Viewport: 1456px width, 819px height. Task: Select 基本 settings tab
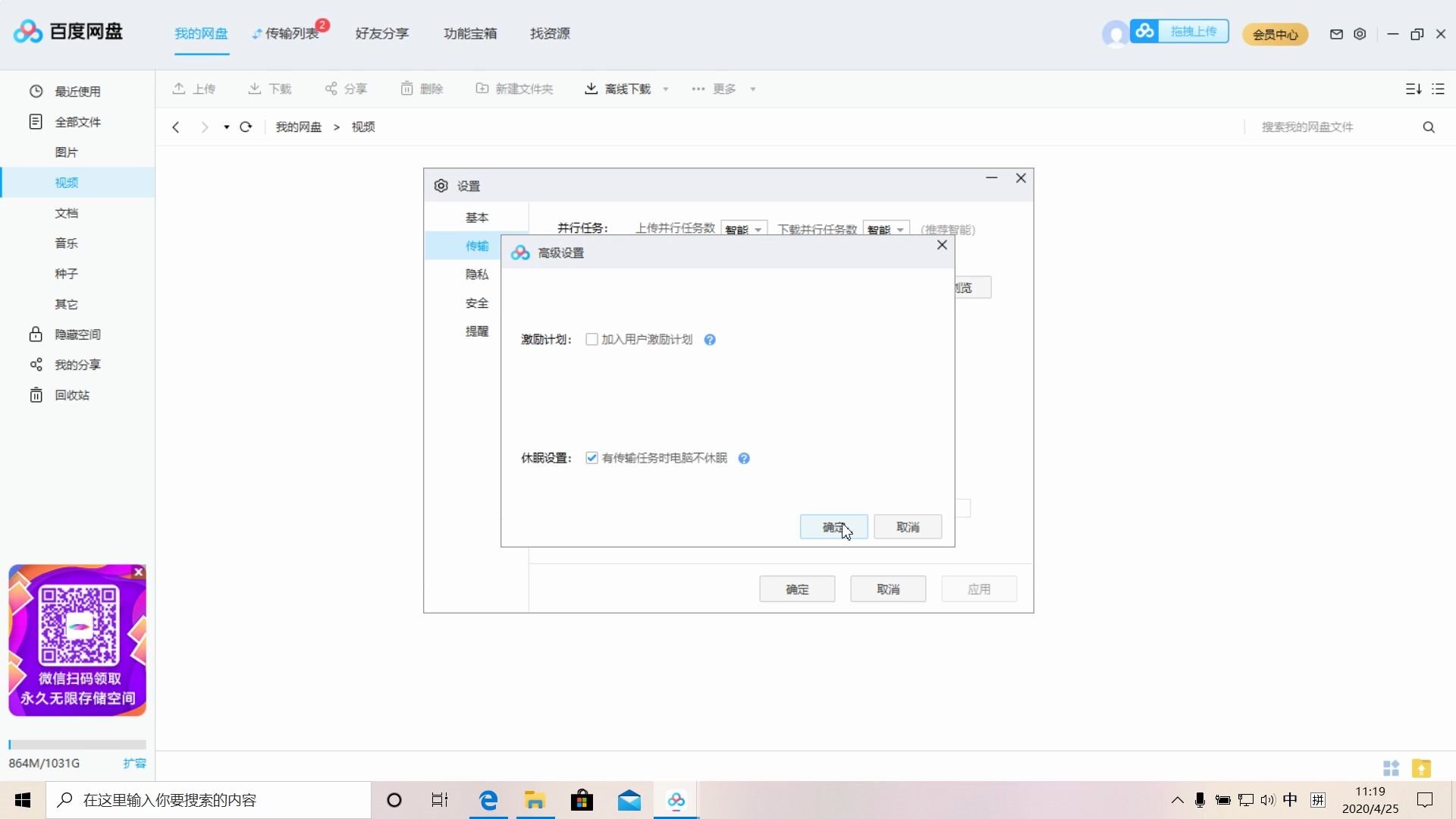click(478, 217)
